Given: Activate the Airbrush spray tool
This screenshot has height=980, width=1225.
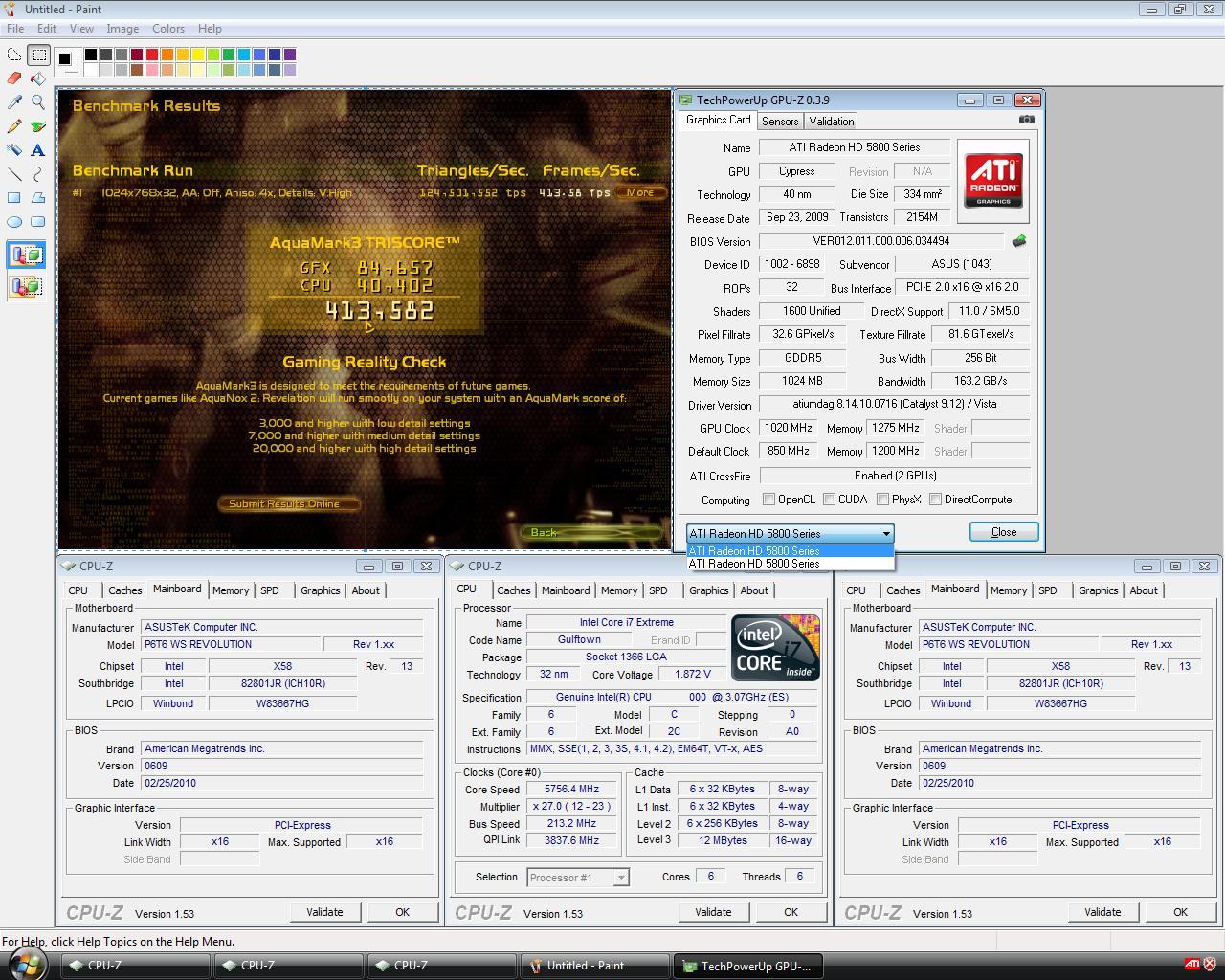Looking at the screenshot, I should point(14,150).
